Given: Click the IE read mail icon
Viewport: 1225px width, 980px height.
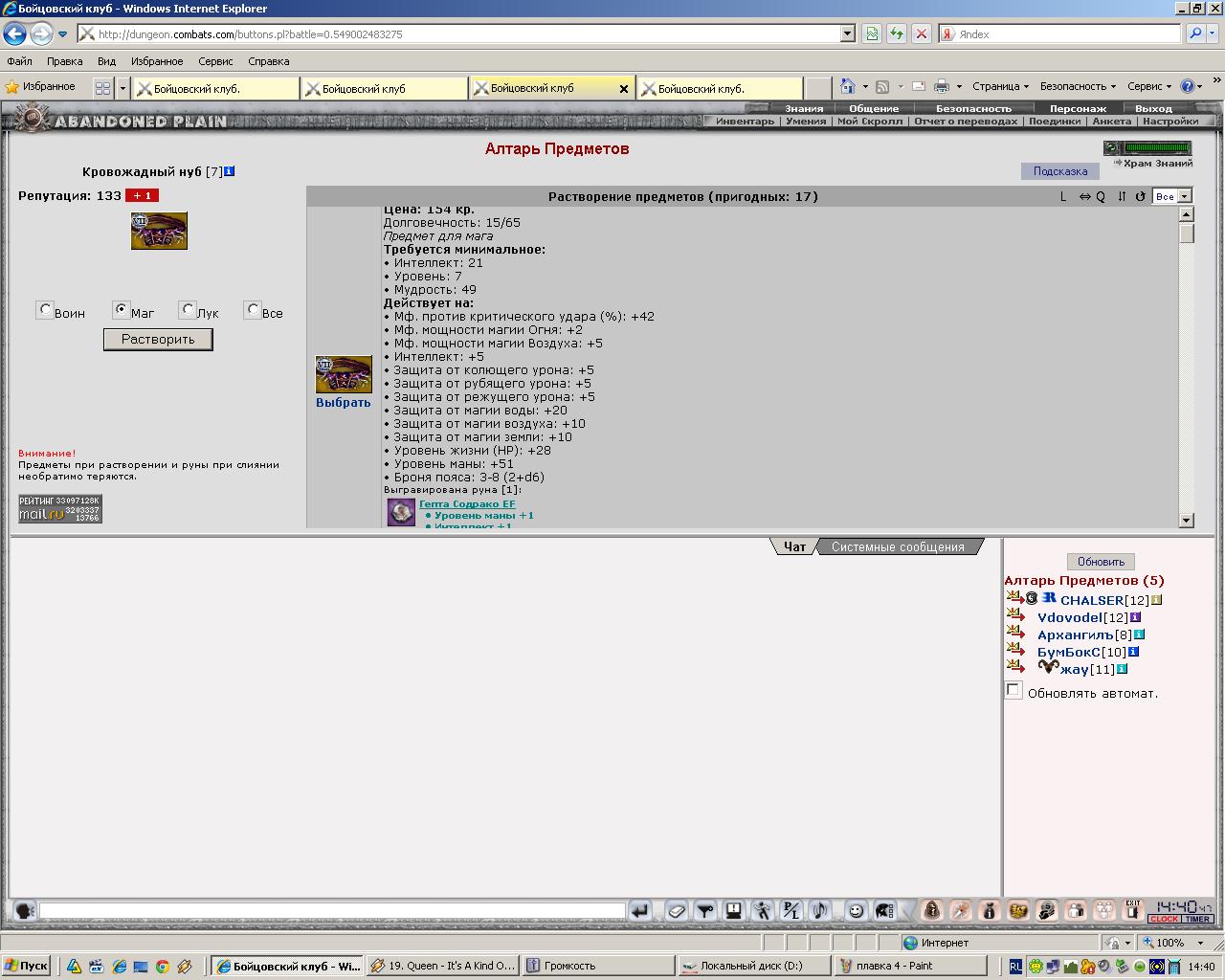Looking at the screenshot, I should click(918, 86).
